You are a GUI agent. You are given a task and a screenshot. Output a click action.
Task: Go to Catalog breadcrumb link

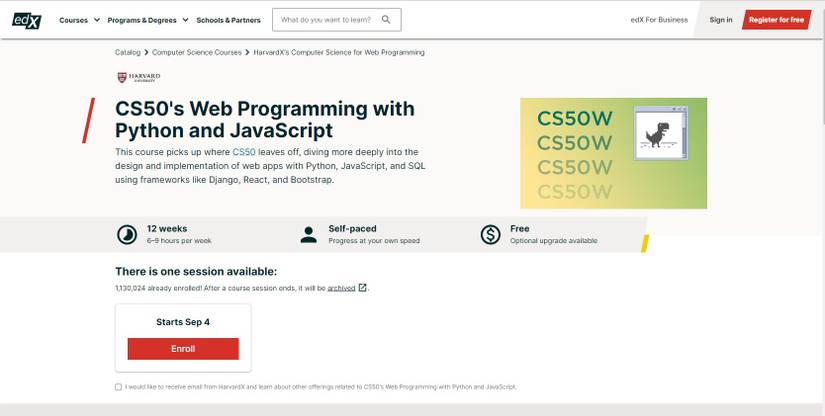(127, 52)
